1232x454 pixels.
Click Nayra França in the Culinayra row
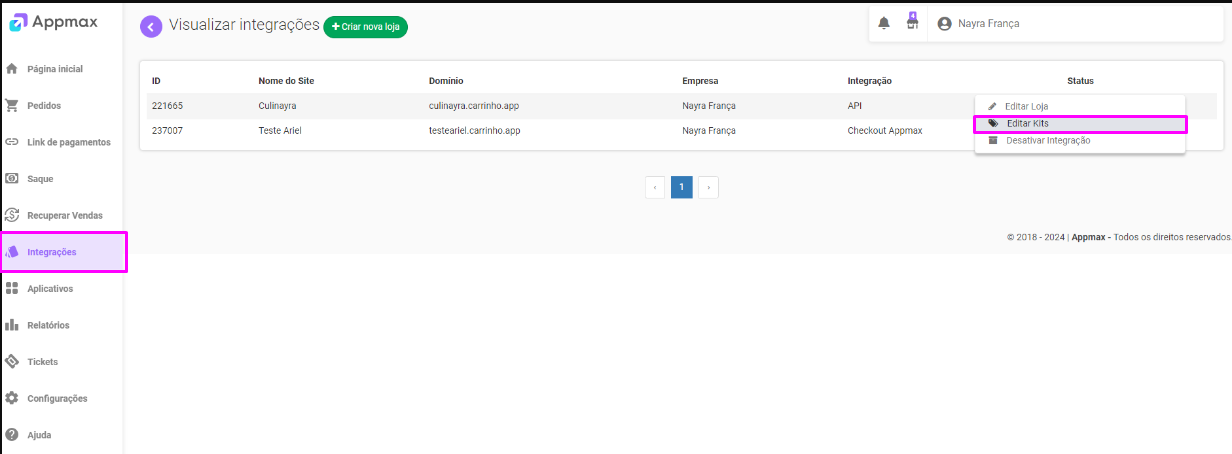coord(709,105)
